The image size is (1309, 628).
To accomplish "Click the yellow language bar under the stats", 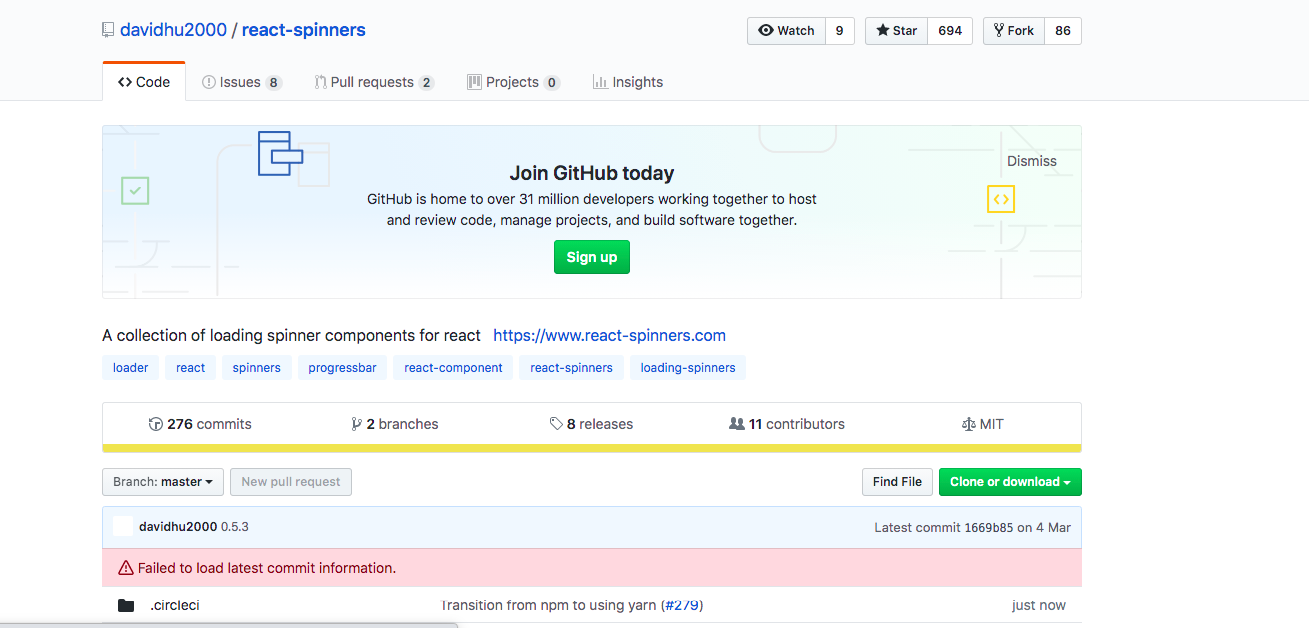I will [x=592, y=448].
